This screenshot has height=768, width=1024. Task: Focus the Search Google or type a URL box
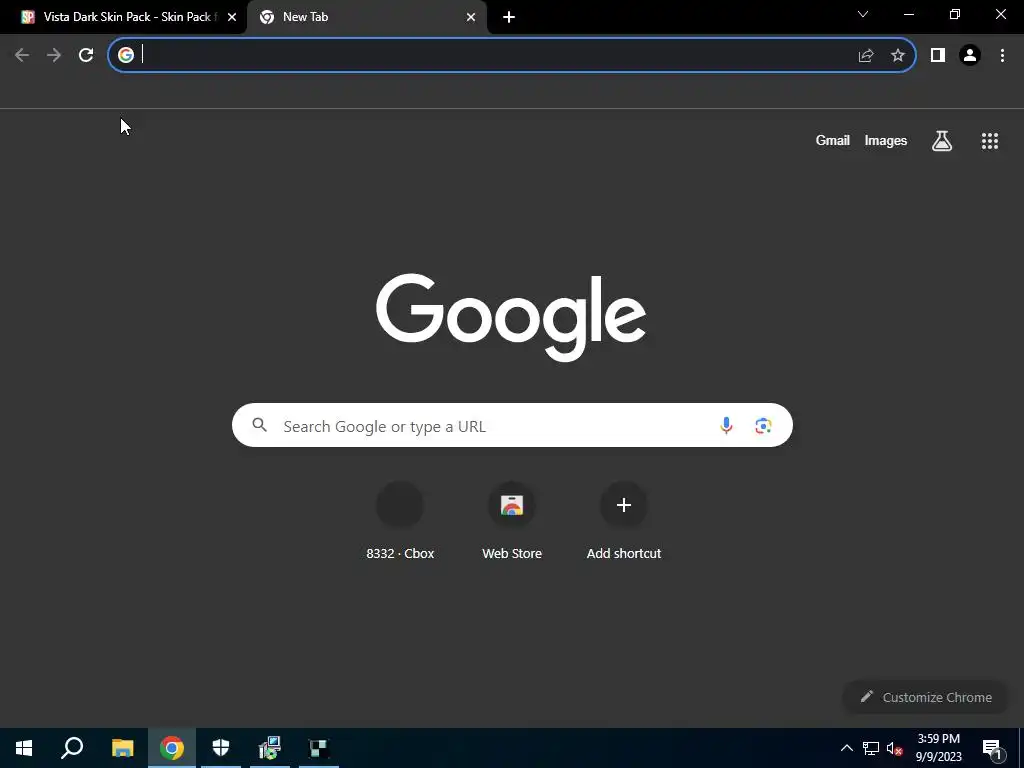coord(512,425)
